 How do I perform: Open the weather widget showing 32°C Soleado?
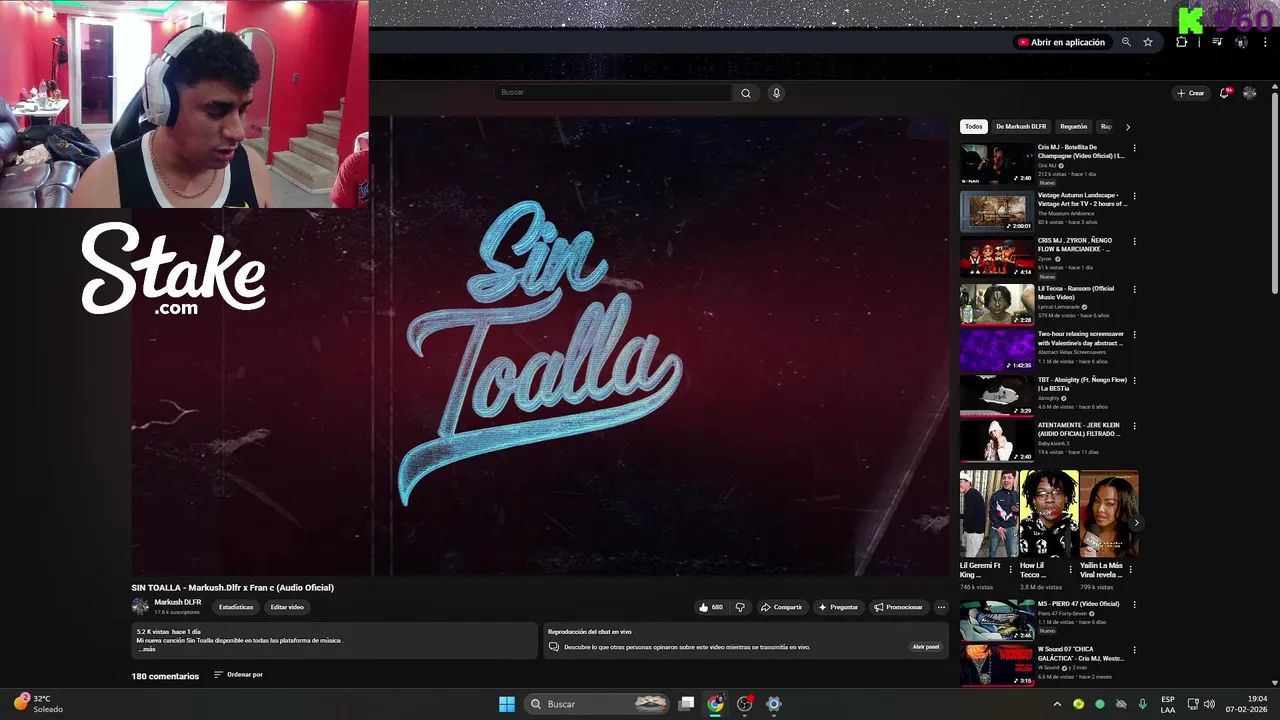coord(38,704)
